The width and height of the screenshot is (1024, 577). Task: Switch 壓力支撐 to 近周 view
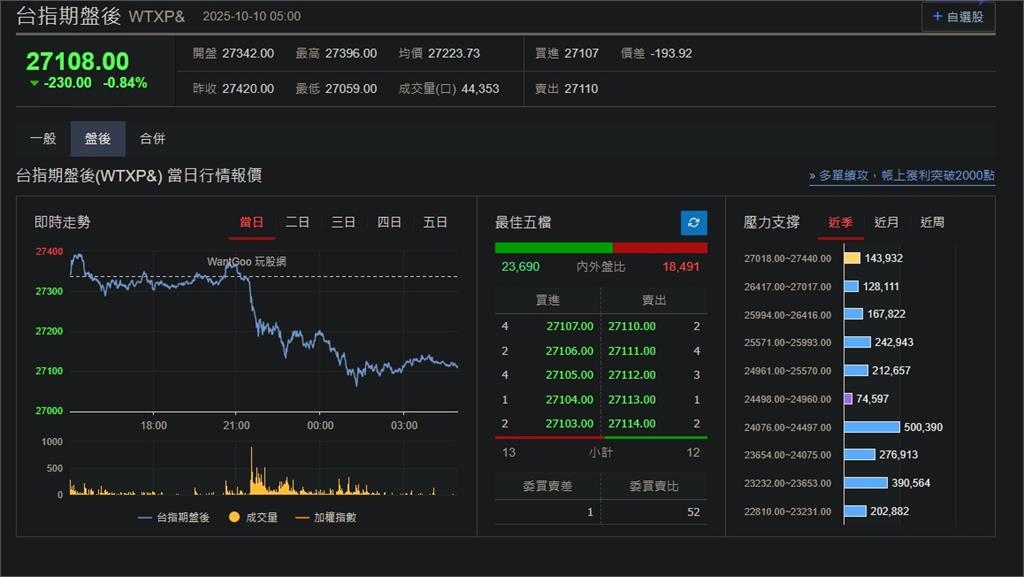pos(930,223)
